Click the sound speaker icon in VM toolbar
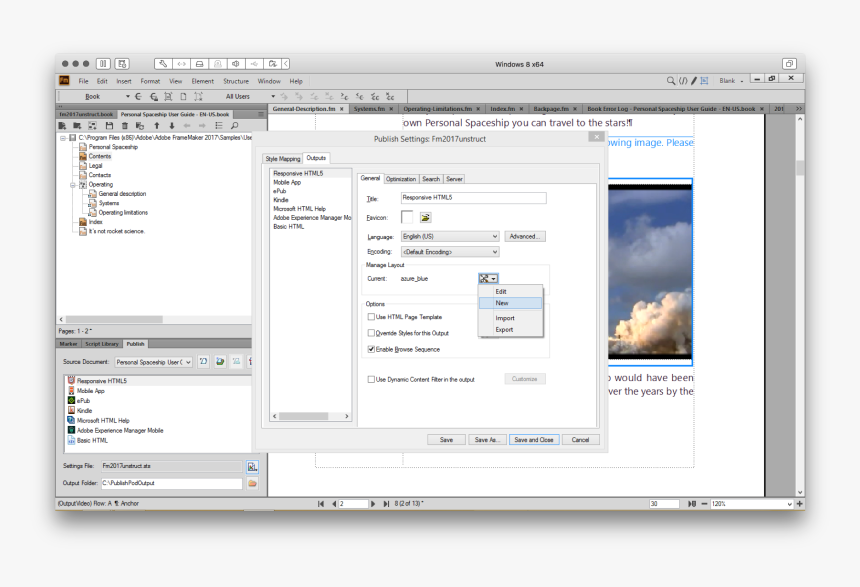 pyautogui.click(x=236, y=64)
